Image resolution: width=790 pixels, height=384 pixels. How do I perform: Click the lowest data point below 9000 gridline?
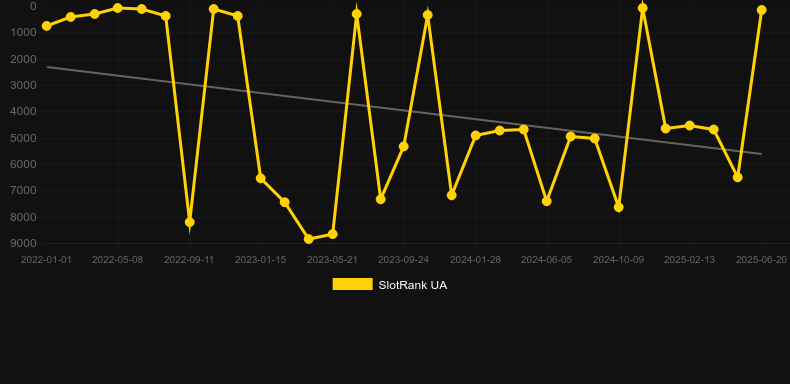(x=309, y=239)
